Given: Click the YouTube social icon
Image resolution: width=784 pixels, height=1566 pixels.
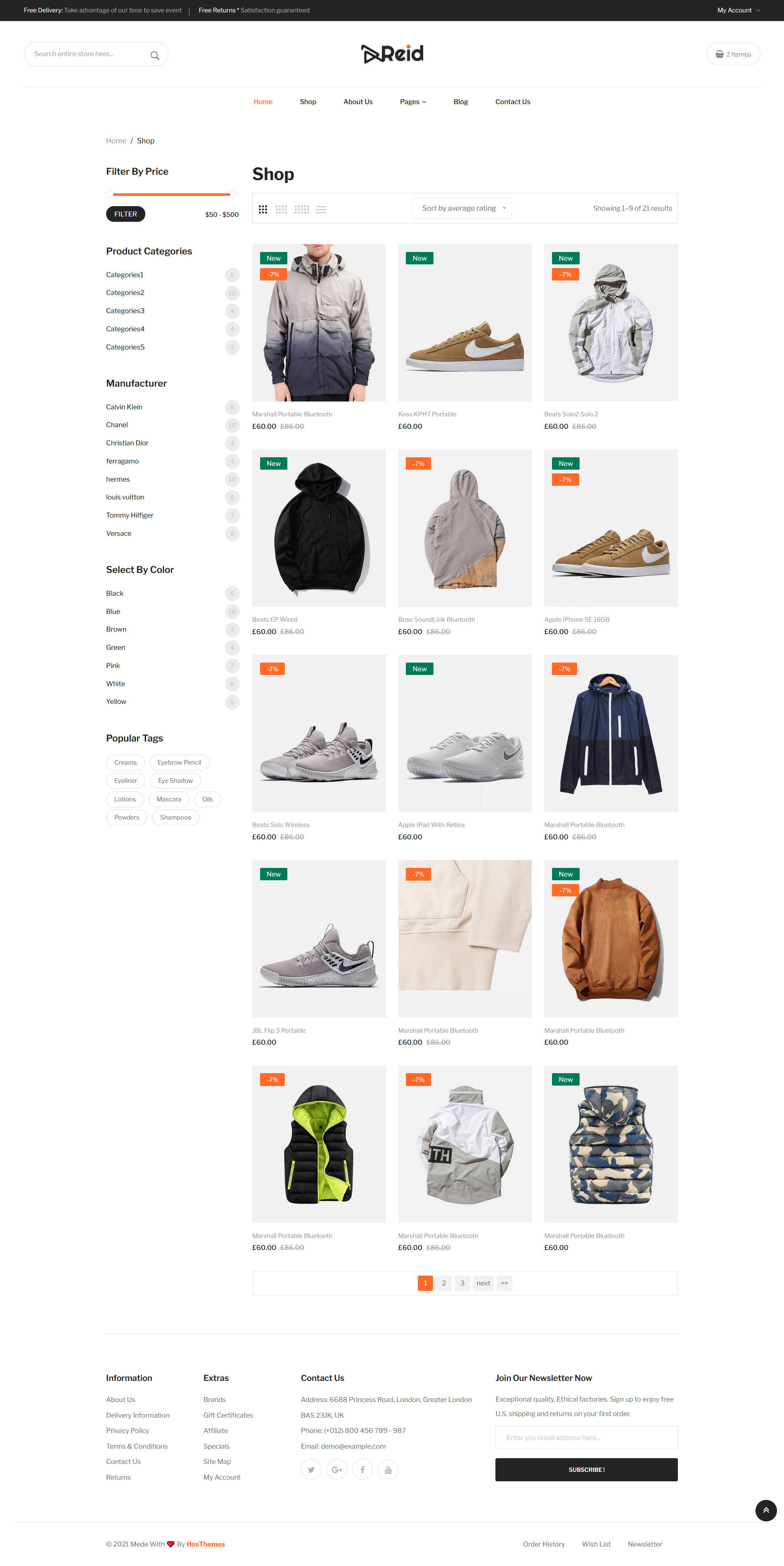Looking at the screenshot, I should (388, 1469).
